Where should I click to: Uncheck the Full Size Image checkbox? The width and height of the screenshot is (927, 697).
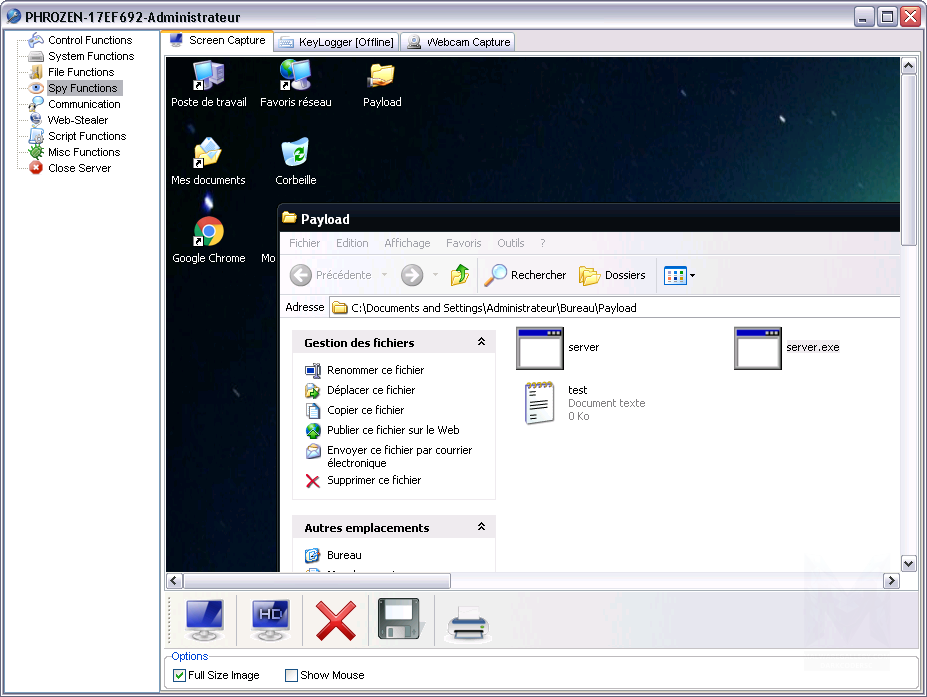(180, 676)
